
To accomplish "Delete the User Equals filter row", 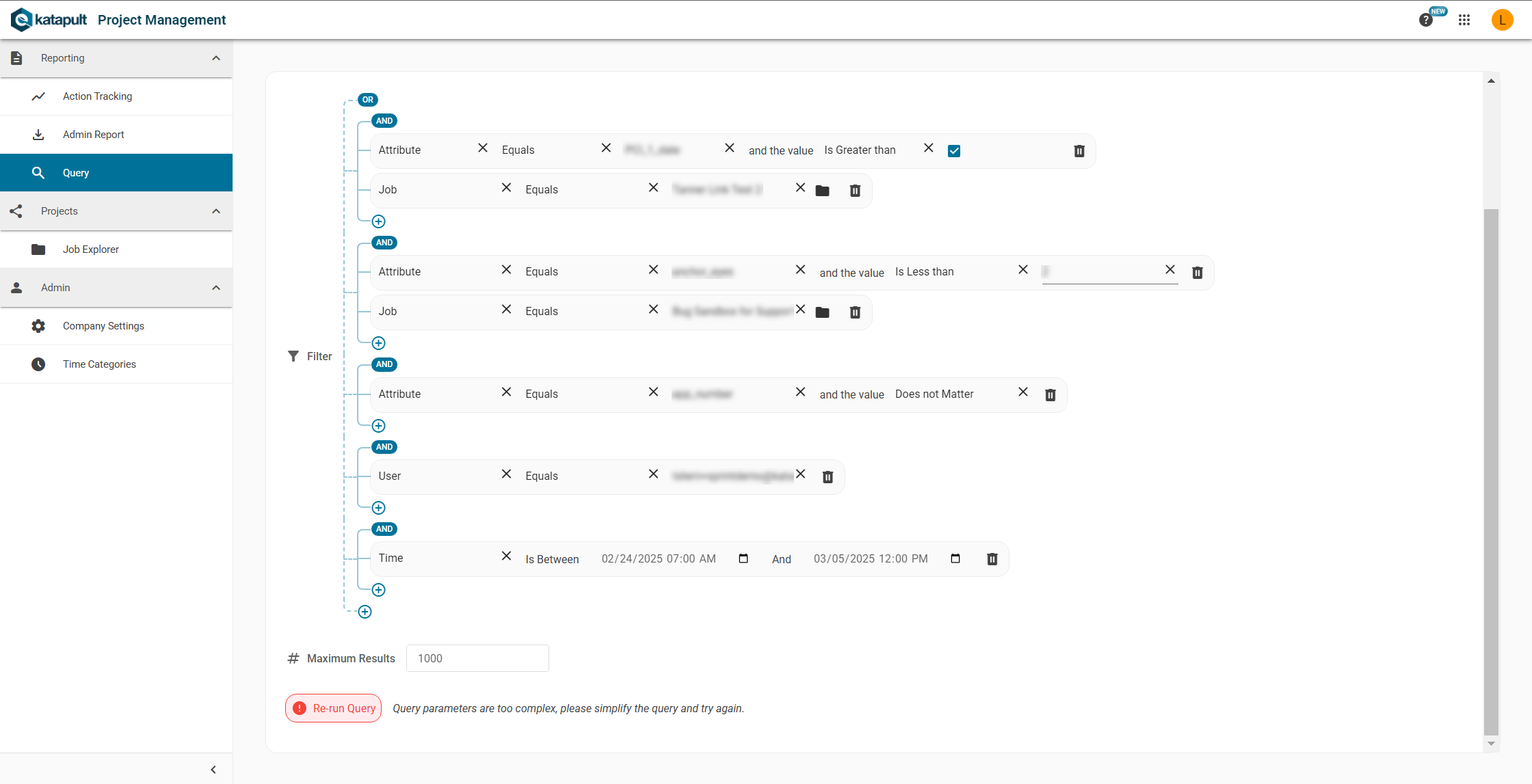I will pyautogui.click(x=828, y=477).
